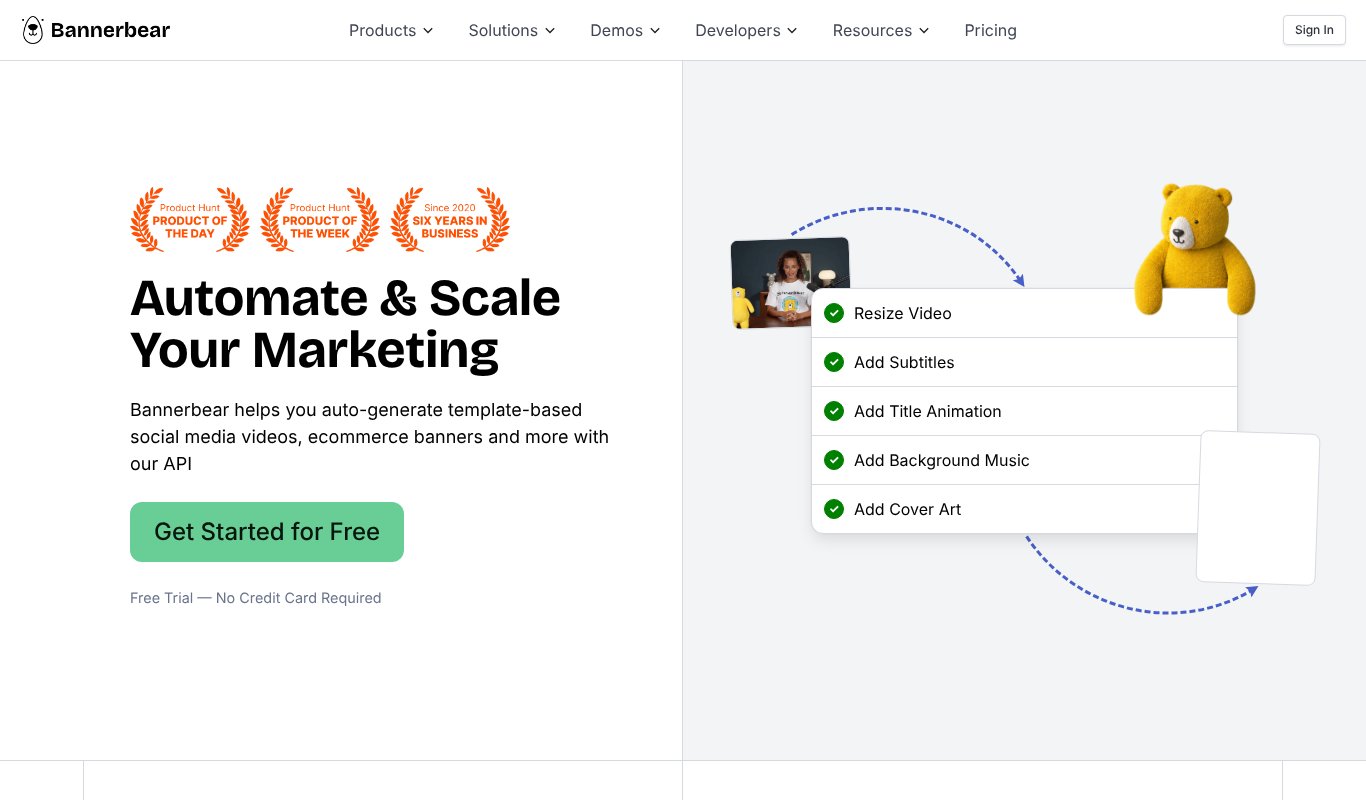Click the Bannerbear bear logo icon

[x=33, y=30]
